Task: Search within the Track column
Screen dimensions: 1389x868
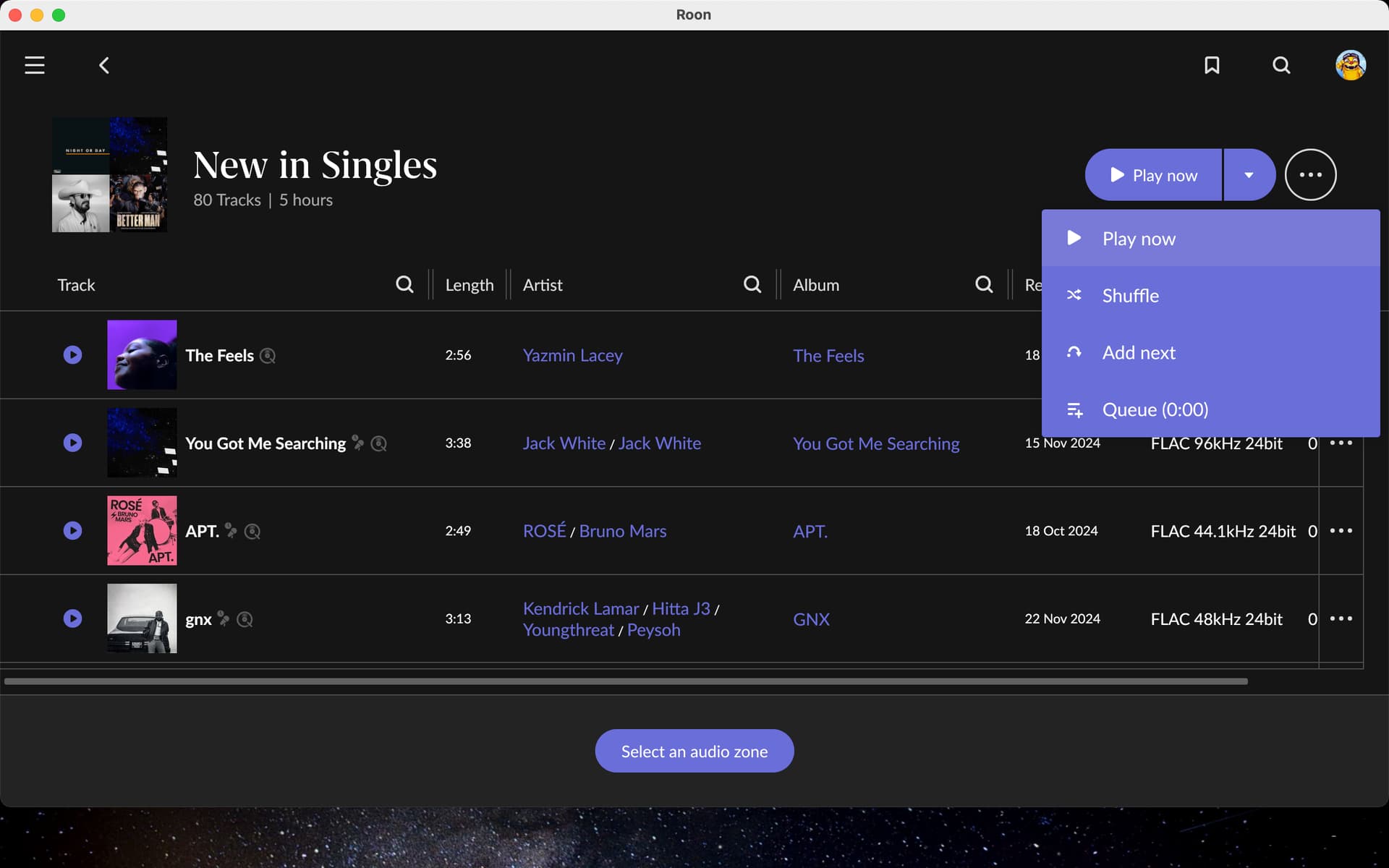Action: click(x=404, y=284)
